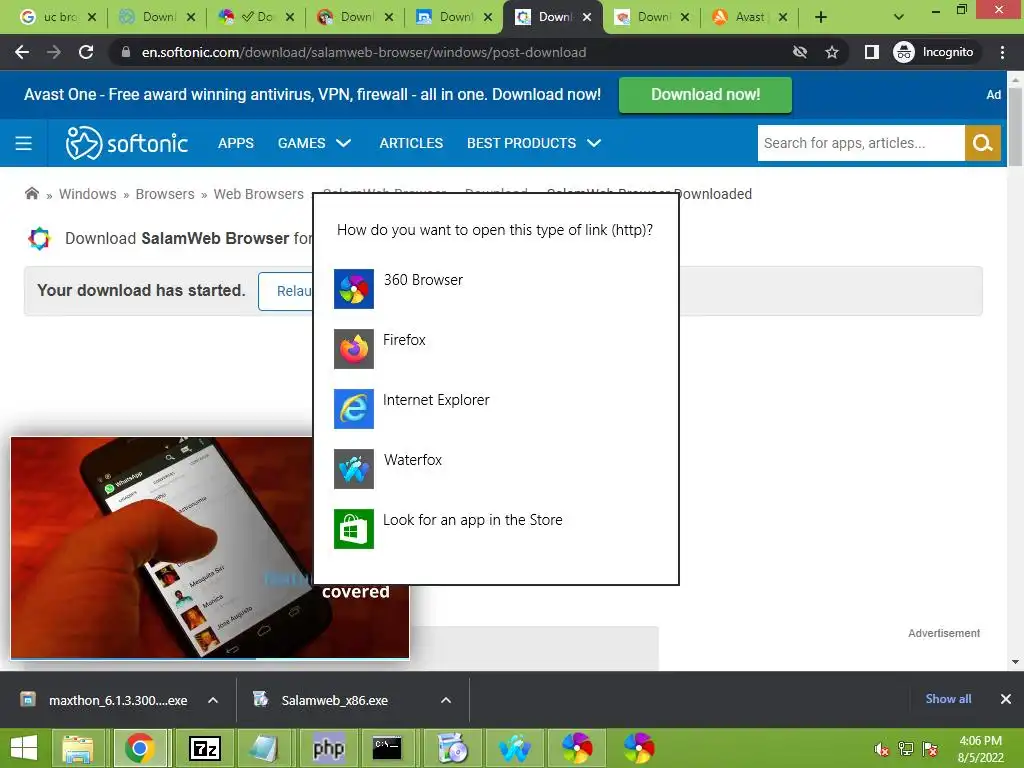Choose Firefox to open the link
1024x768 pixels.
(495, 348)
